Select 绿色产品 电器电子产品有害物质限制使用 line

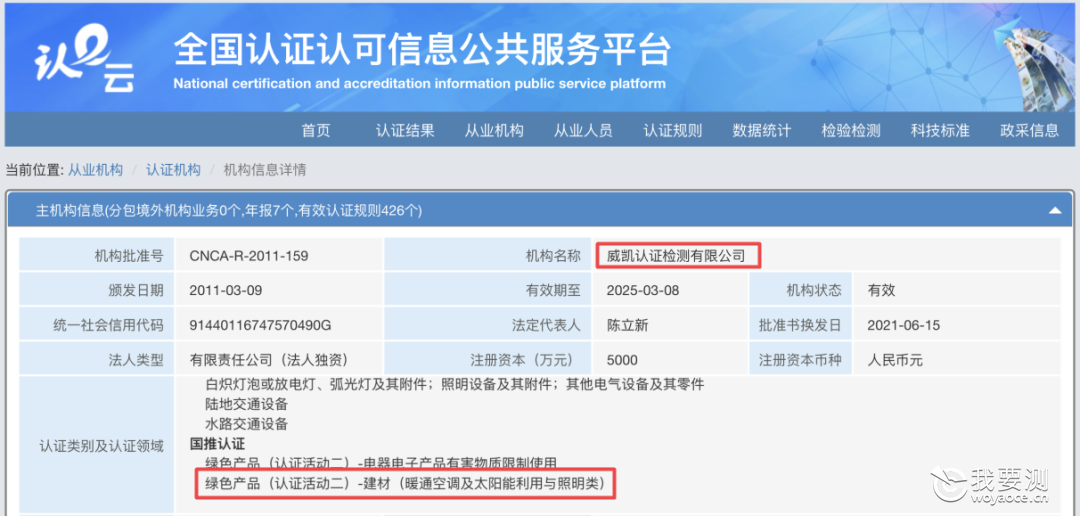tap(381, 462)
